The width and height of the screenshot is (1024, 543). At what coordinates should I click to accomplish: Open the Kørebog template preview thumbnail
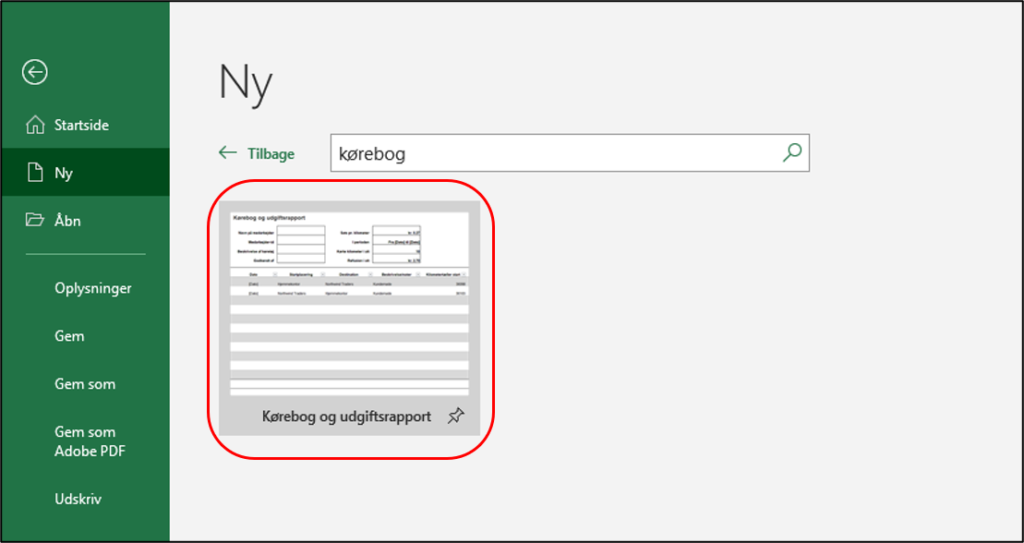(x=349, y=302)
